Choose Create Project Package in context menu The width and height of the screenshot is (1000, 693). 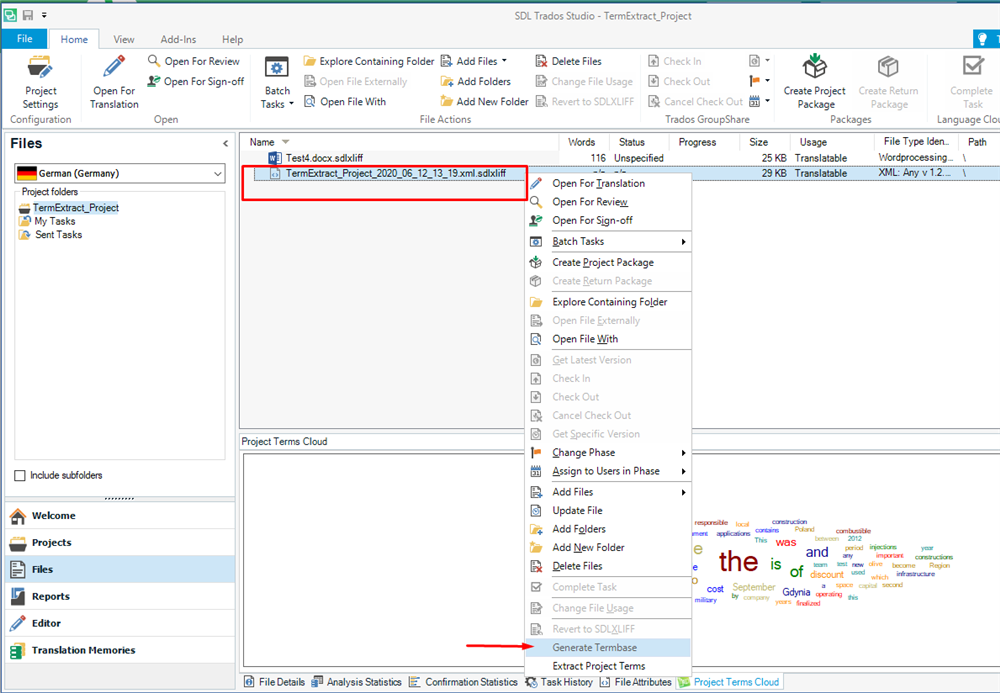(608, 262)
